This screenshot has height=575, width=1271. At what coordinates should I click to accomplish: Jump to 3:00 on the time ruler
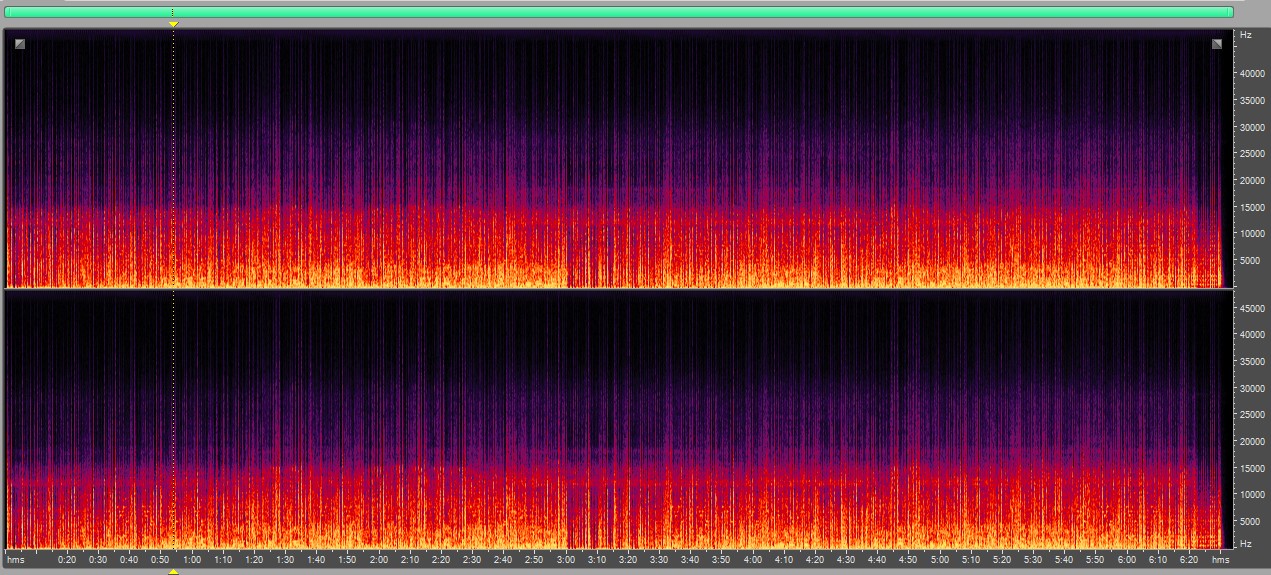pyautogui.click(x=566, y=560)
